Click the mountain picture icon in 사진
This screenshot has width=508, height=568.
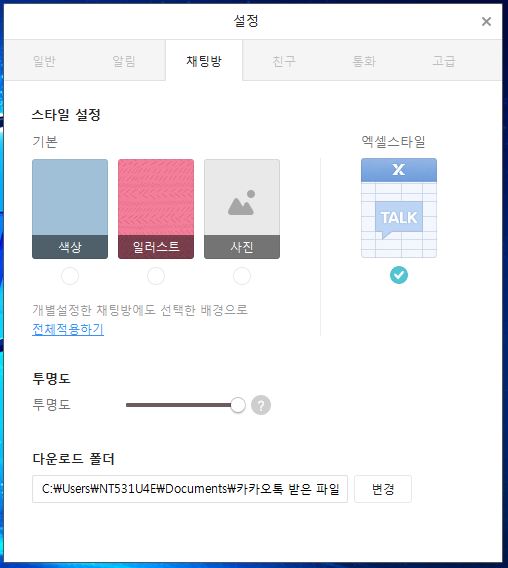tap(241, 202)
